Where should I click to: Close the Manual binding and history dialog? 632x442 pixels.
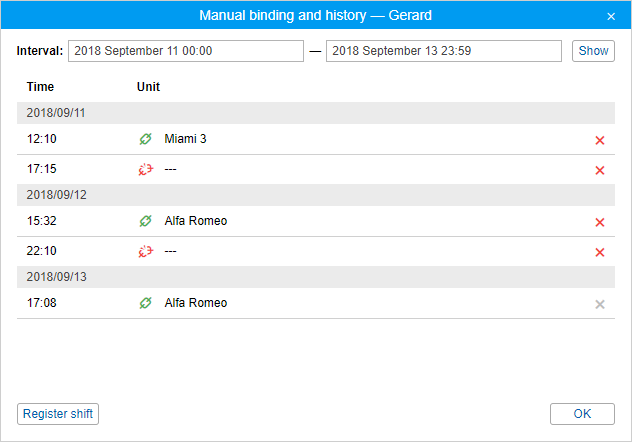pos(611,17)
